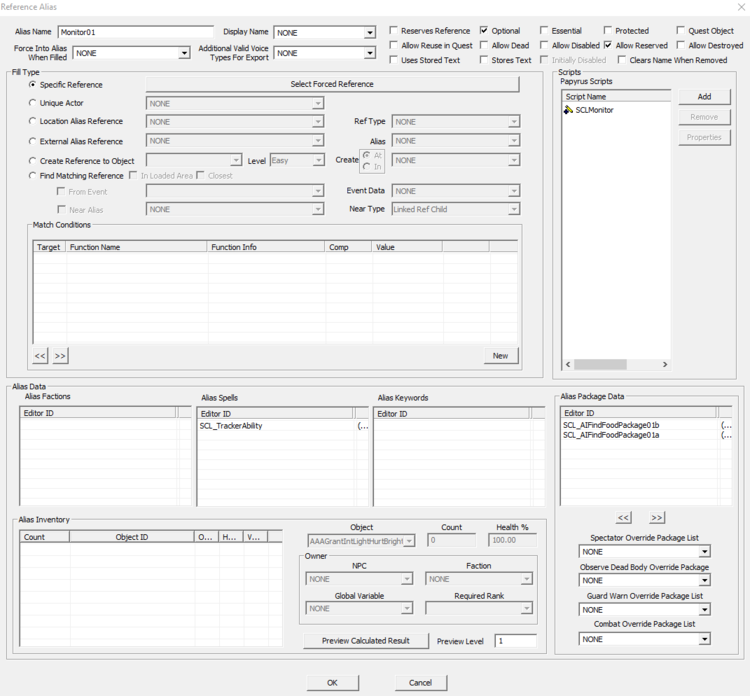Add a new Papyrus script

(x=704, y=97)
